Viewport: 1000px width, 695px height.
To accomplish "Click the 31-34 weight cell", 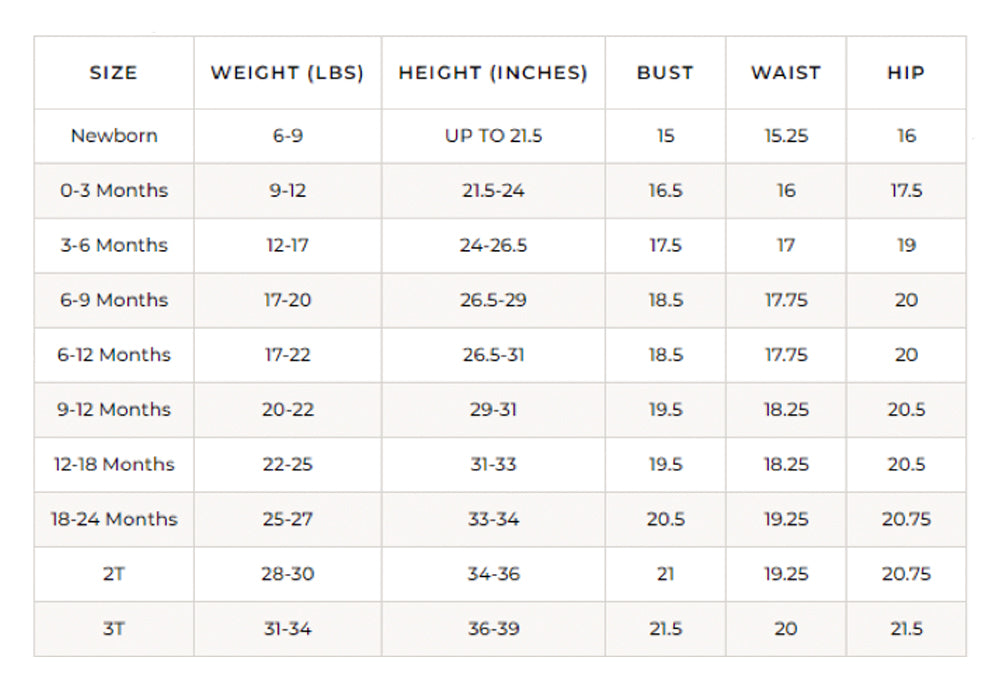I will 287,629.
